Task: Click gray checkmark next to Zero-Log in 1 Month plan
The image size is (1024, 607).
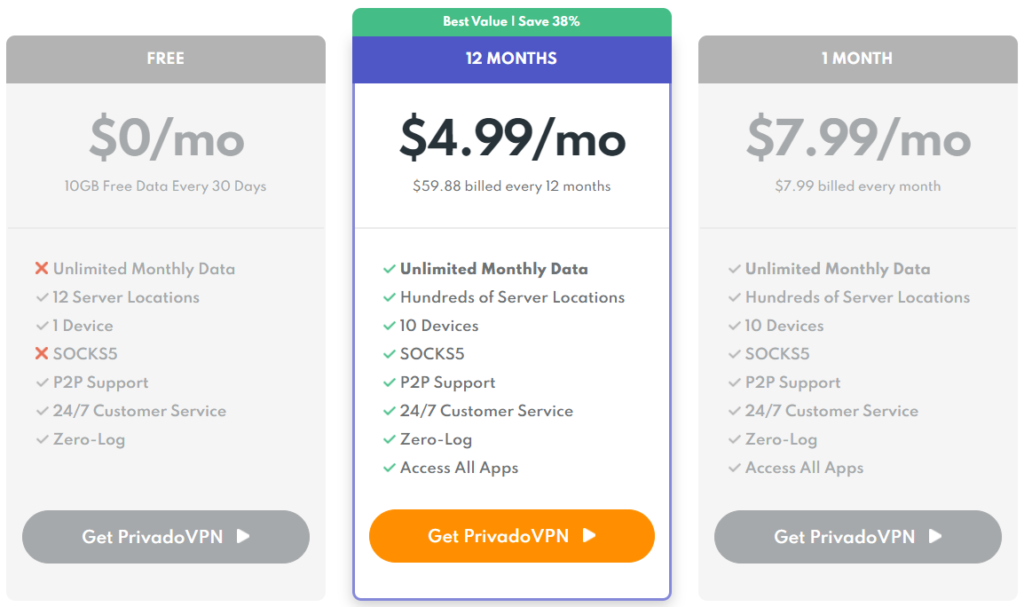Action: click(x=735, y=439)
